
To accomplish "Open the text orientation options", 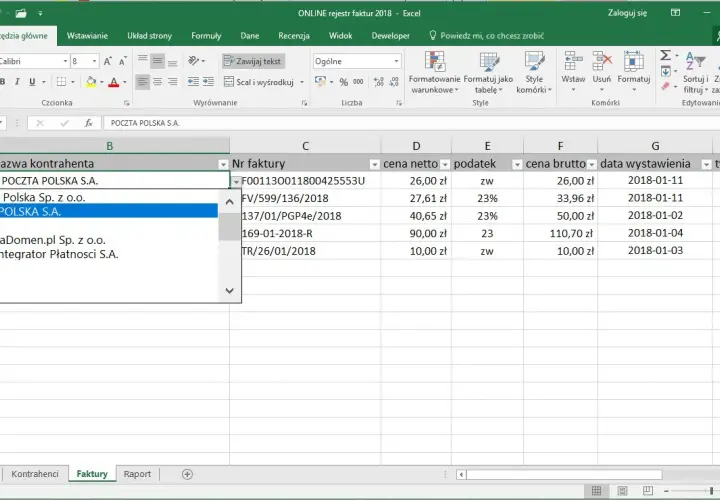I will 196,61.
